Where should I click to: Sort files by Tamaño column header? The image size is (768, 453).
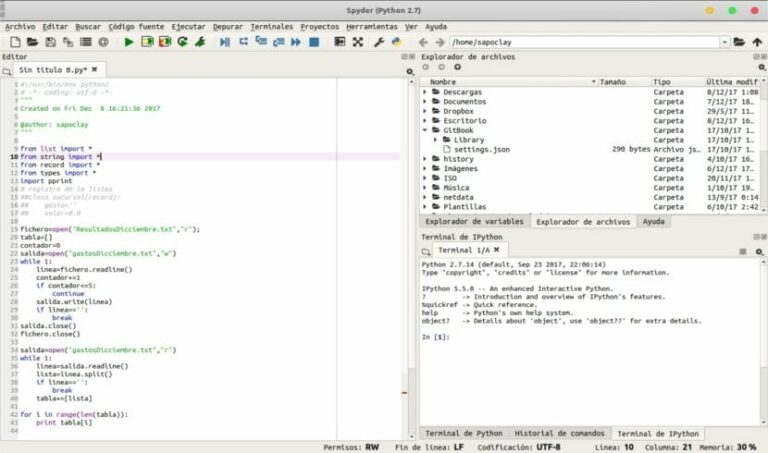click(x=624, y=82)
